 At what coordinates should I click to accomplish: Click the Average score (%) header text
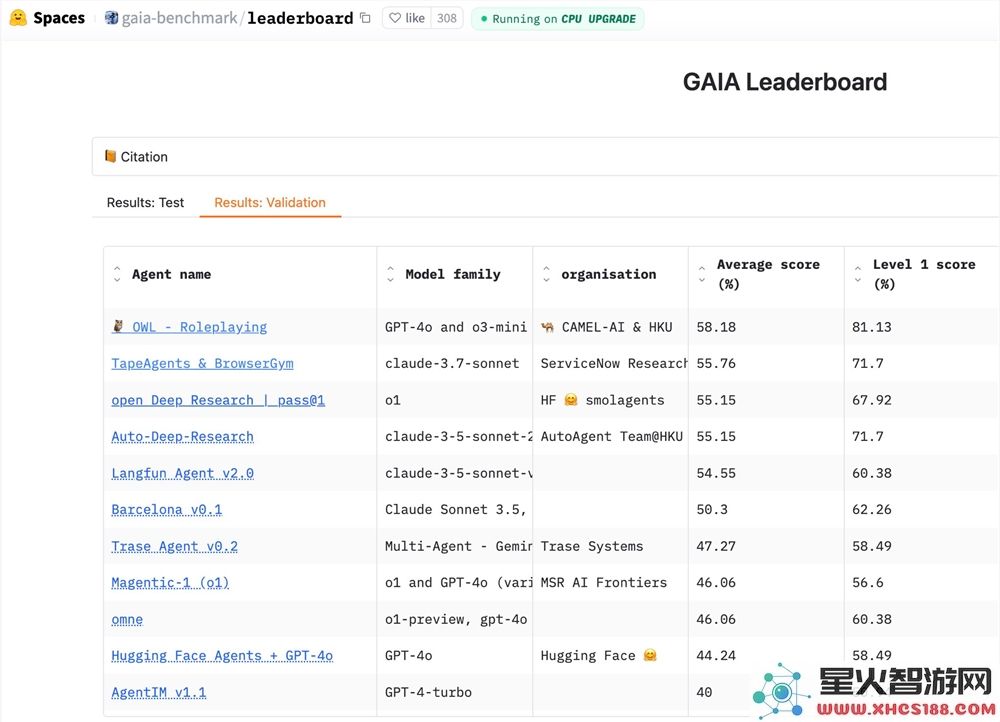tap(768, 274)
